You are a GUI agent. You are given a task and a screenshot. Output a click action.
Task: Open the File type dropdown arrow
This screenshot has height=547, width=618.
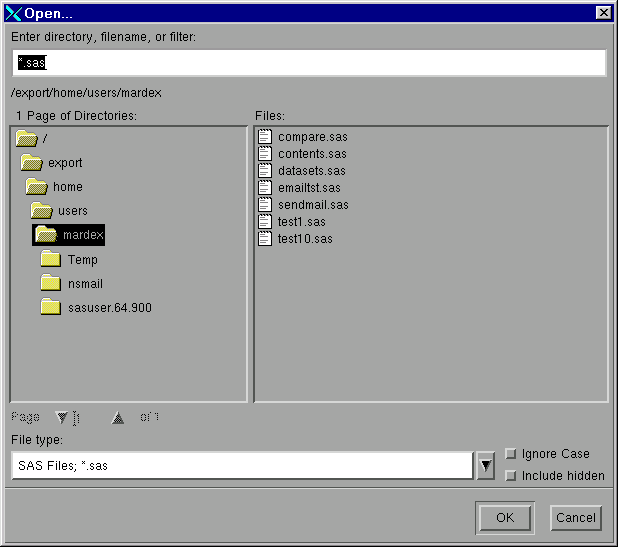[485, 466]
